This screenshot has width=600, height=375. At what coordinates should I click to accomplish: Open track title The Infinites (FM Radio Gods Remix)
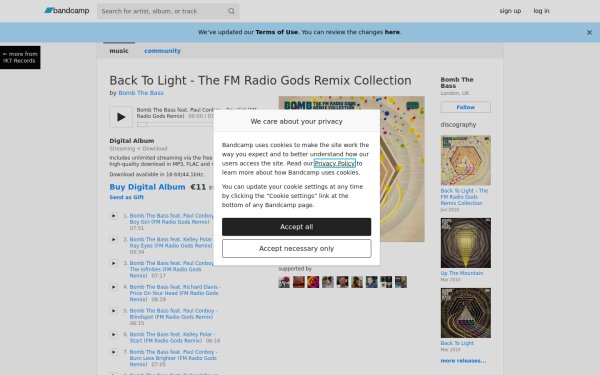(x=171, y=269)
